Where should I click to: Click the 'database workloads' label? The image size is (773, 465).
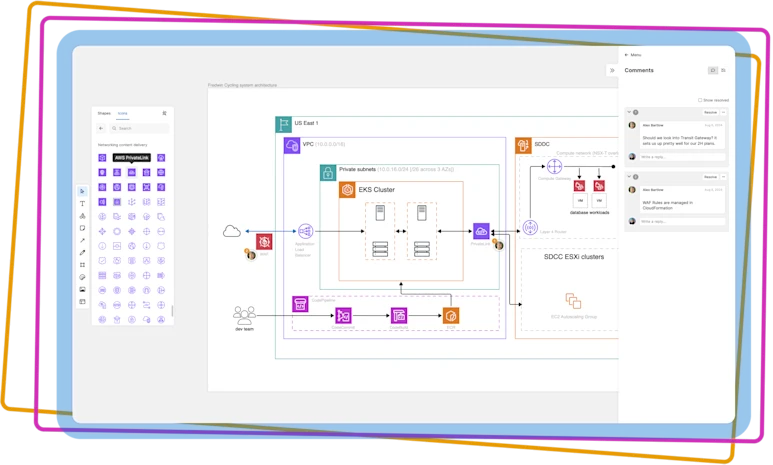pyautogui.click(x=590, y=213)
